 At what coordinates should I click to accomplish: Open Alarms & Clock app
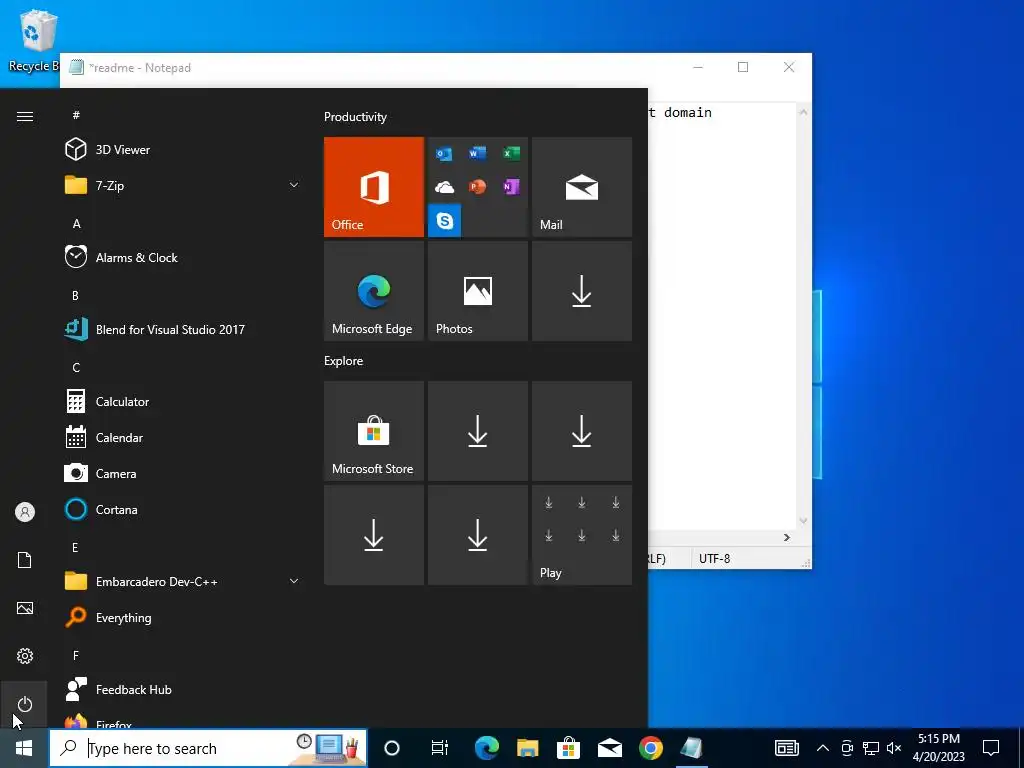click(183, 257)
